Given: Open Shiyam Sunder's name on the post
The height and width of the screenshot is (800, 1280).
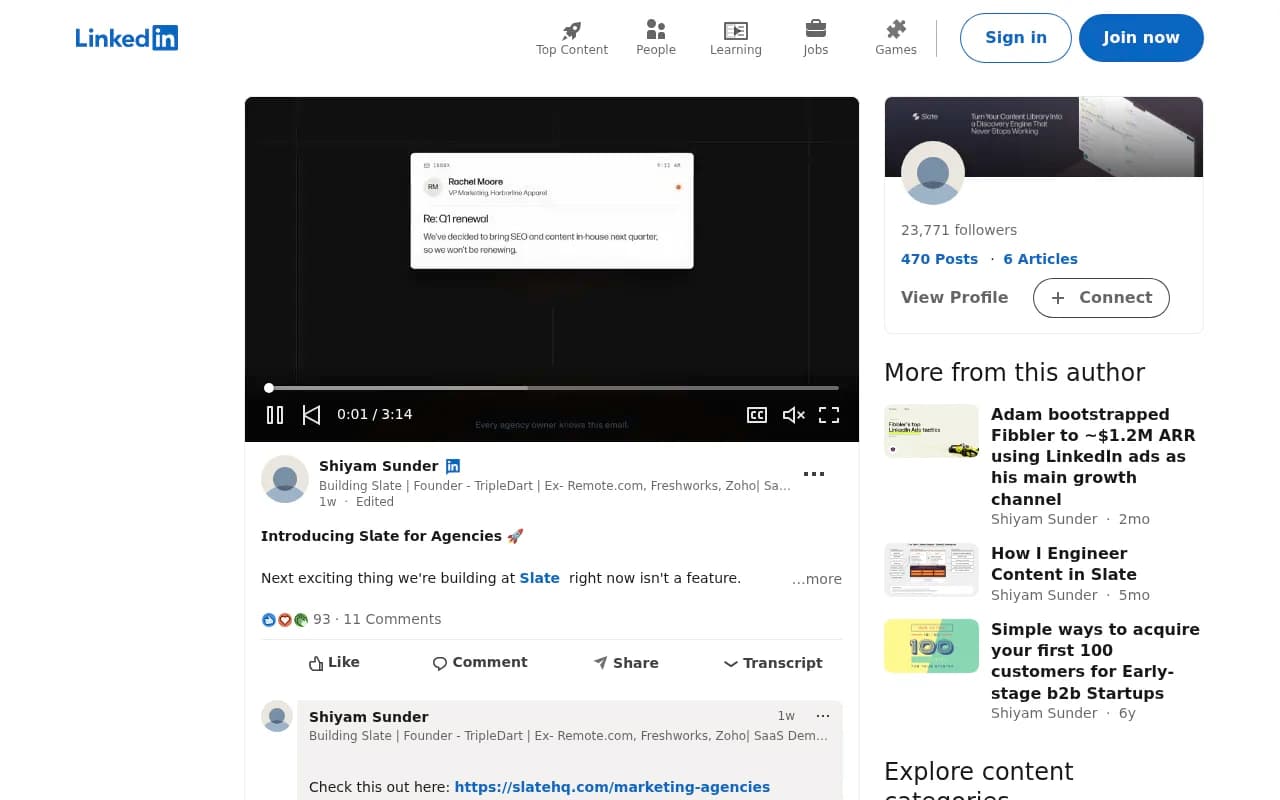Looking at the screenshot, I should (x=379, y=466).
